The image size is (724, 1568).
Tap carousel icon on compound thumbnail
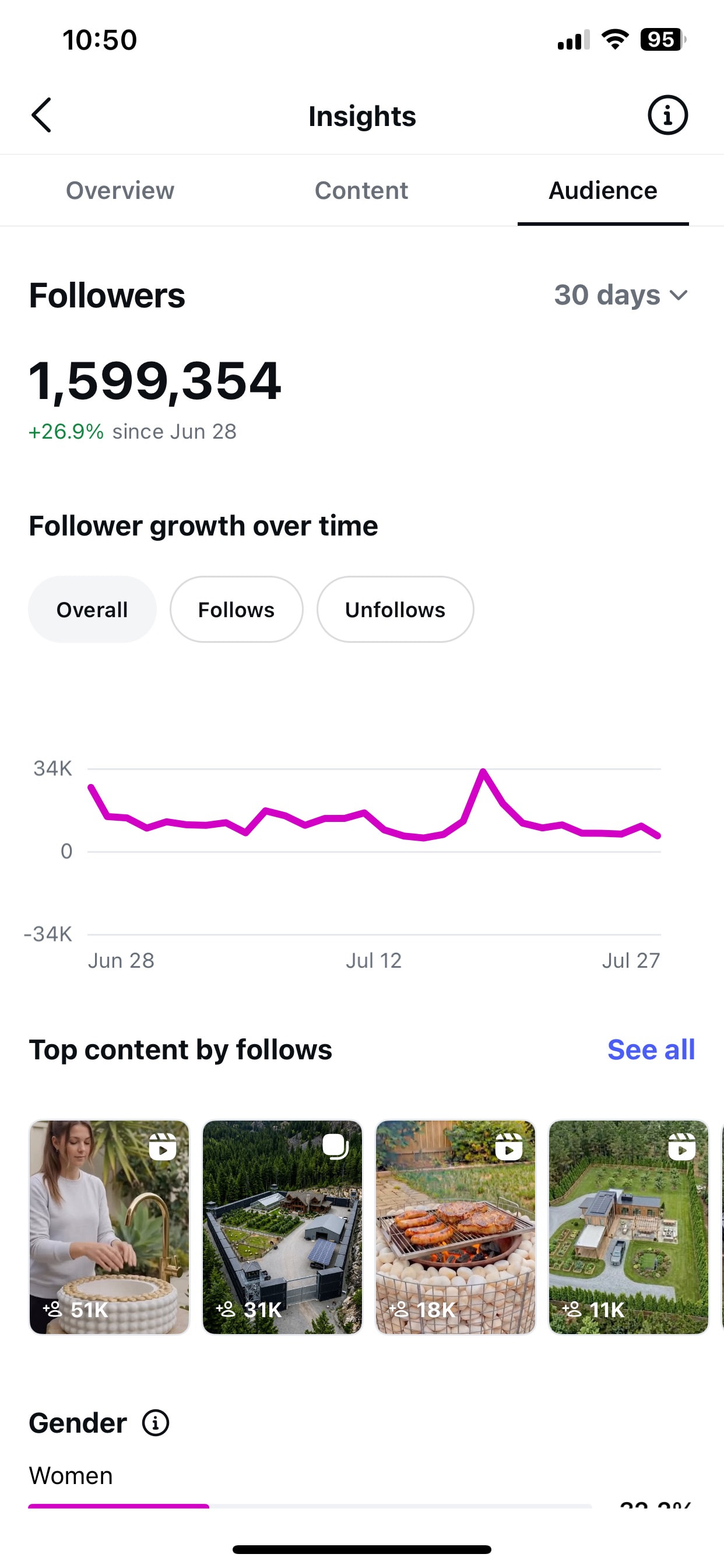click(x=335, y=1147)
